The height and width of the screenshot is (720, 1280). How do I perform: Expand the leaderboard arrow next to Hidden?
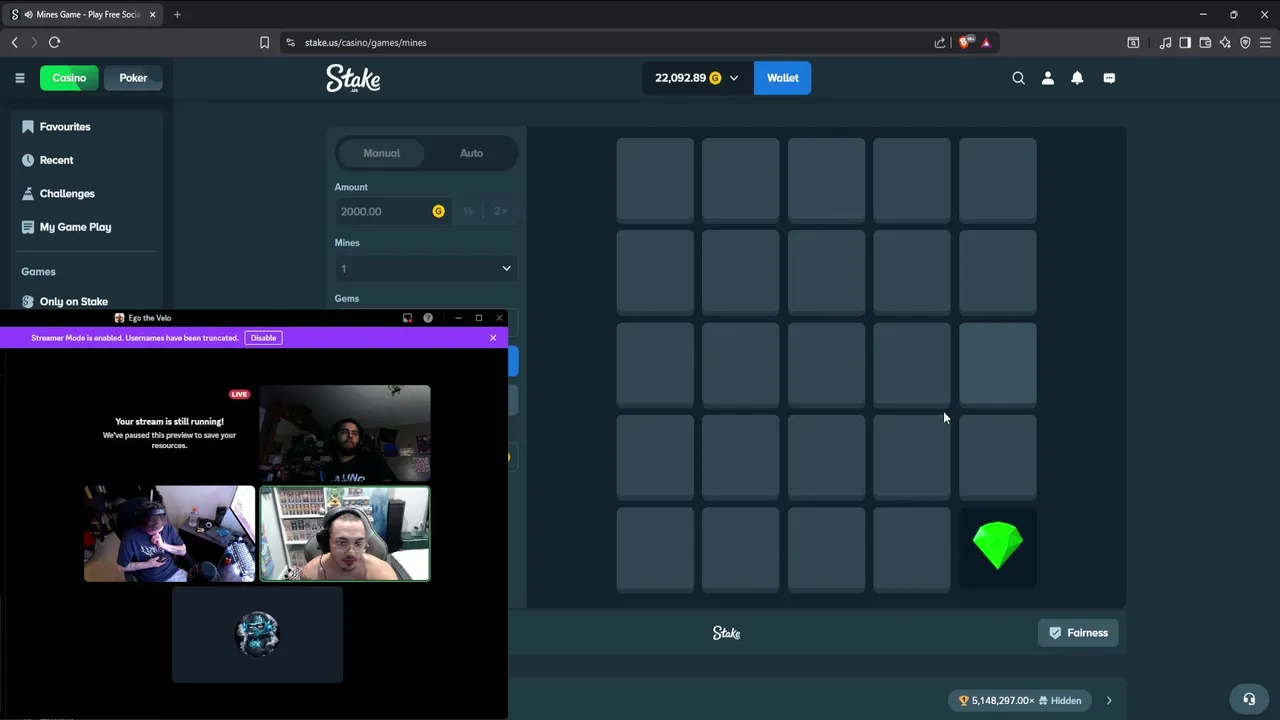[x=1108, y=701]
